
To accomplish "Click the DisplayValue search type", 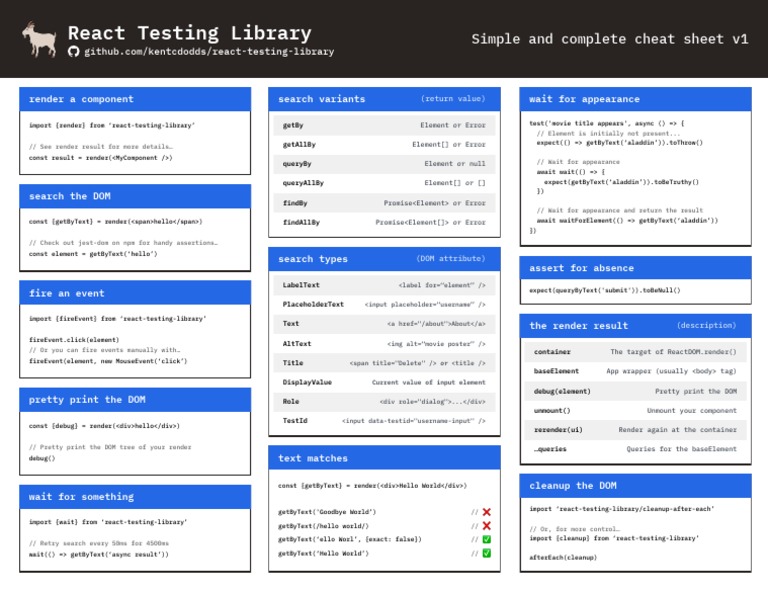I will pos(384,382).
